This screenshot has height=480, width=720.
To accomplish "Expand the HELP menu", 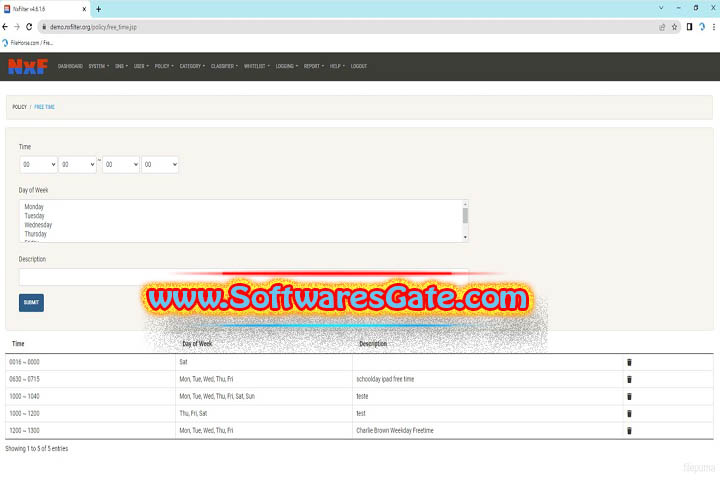I will pos(337,66).
